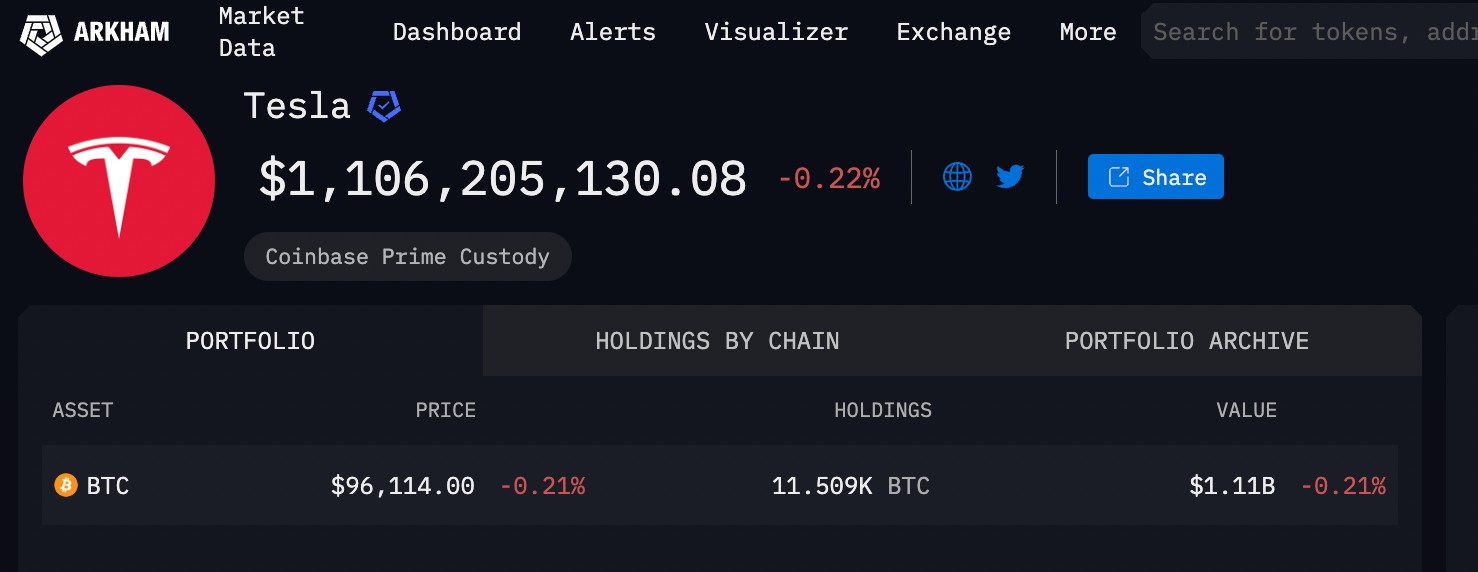Sort by the Value column header
This screenshot has height=572, width=1478.
coord(1246,410)
